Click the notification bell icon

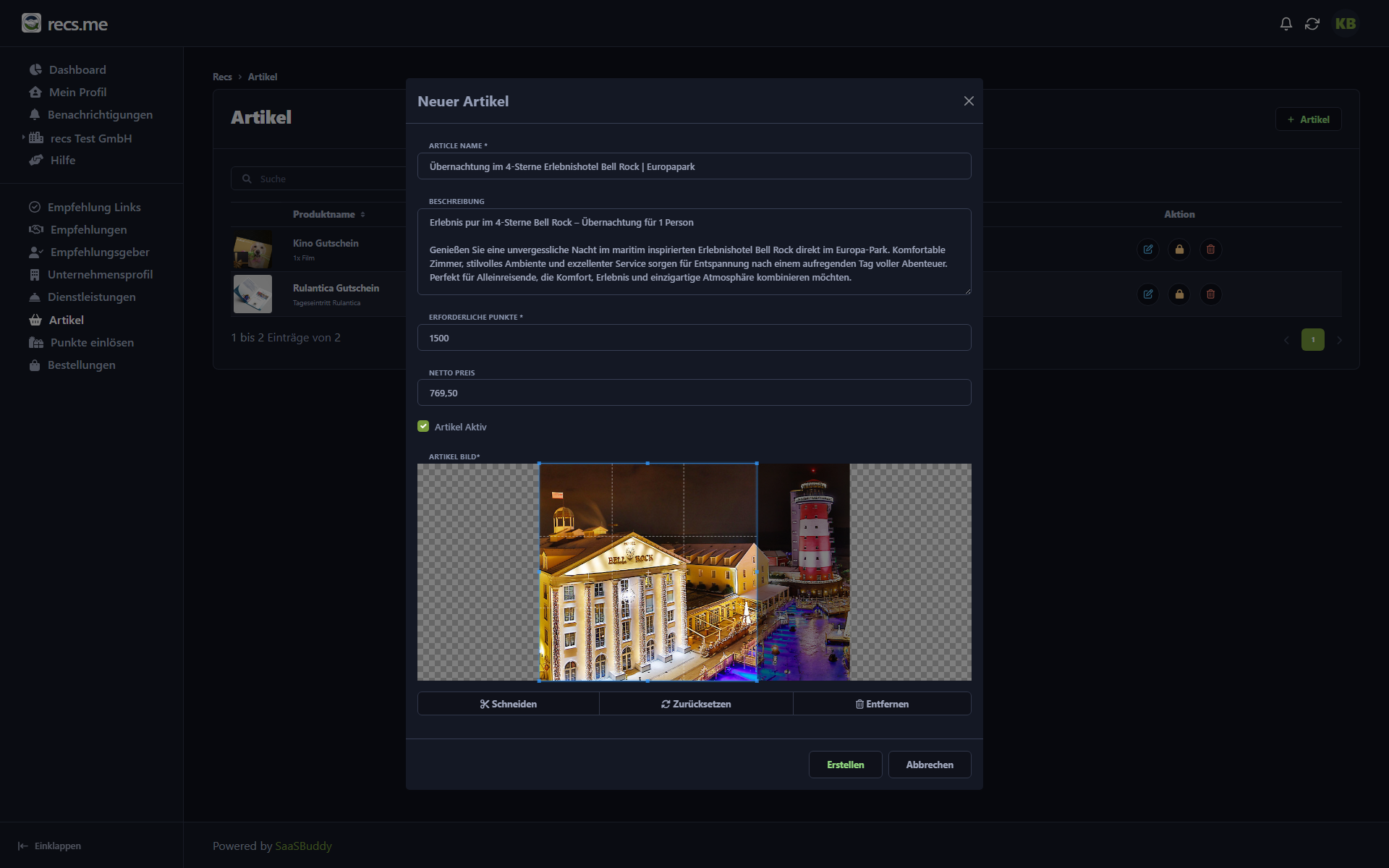point(1286,24)
